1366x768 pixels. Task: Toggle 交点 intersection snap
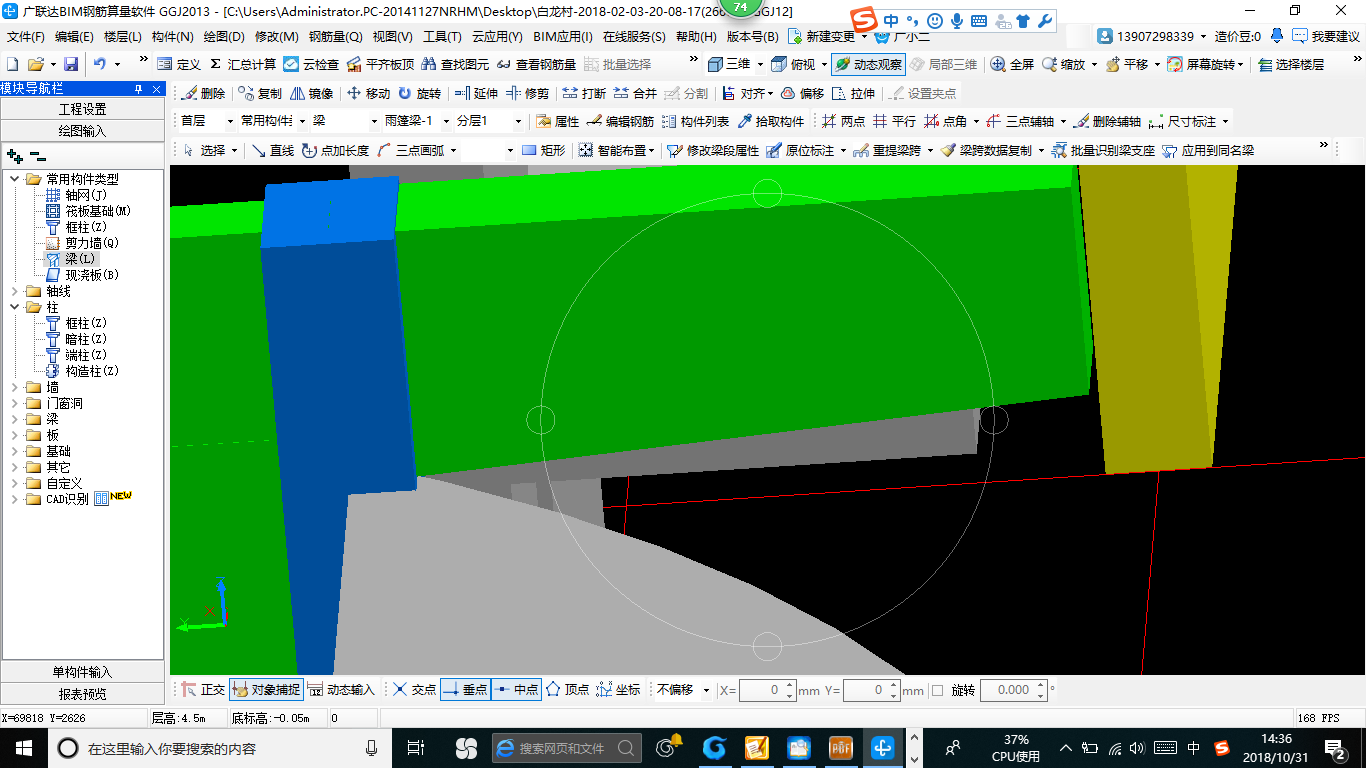(414, 690)
